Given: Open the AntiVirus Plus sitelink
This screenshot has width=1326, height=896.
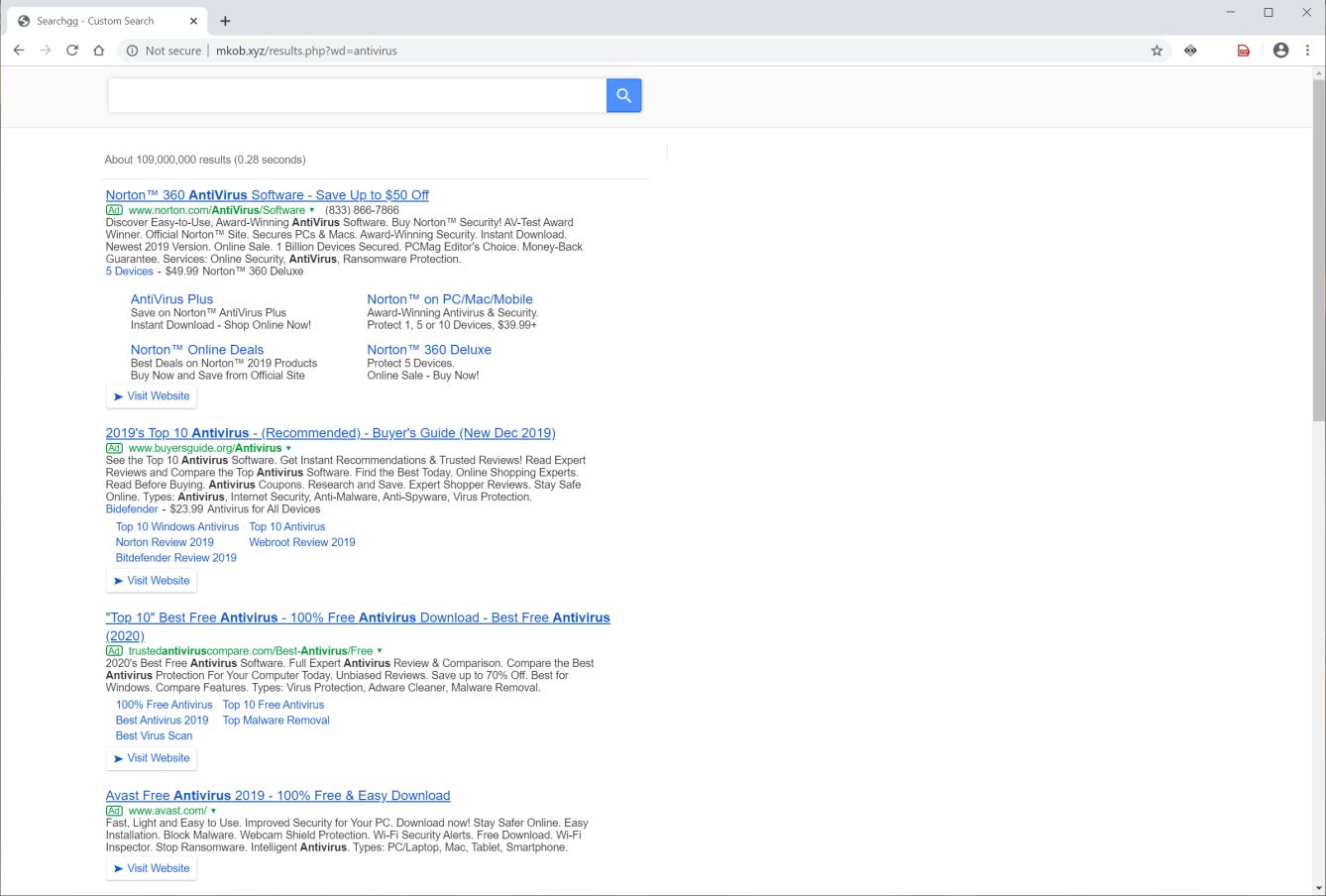Looking at the screenshot, I should coord(171,299).
